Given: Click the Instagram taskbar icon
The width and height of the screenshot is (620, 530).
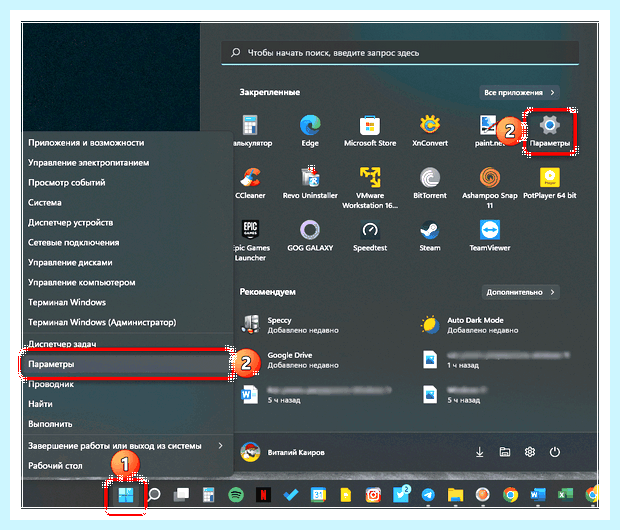Looking at the screenshot, I should coord(373,494).
